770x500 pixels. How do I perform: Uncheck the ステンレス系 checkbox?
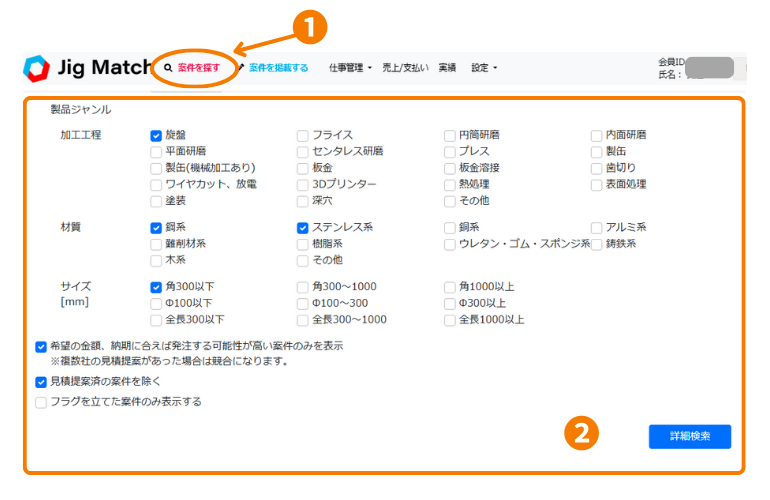(x=302, y=228)
